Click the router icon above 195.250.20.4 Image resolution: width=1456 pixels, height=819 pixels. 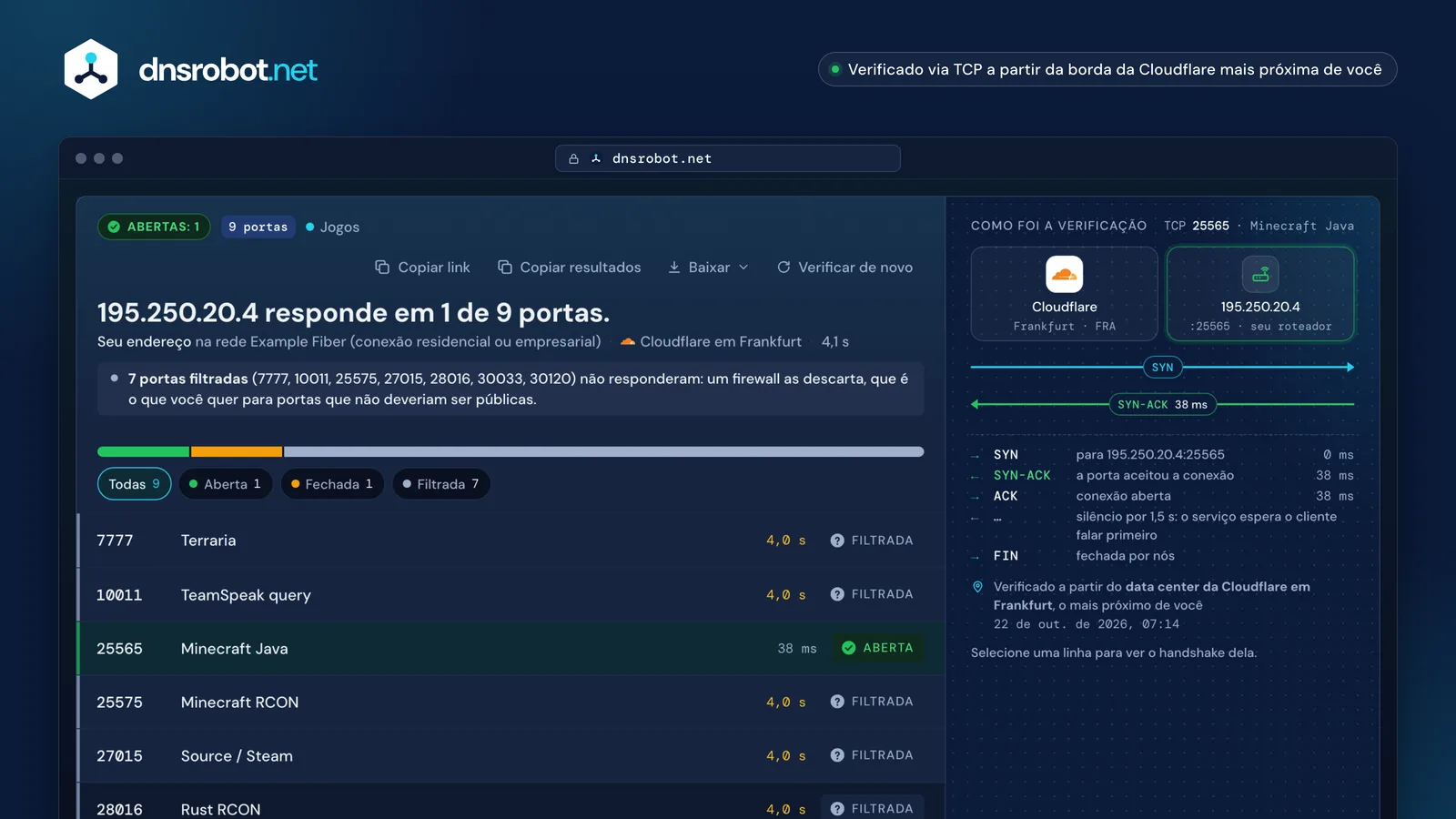[1260, 274]
